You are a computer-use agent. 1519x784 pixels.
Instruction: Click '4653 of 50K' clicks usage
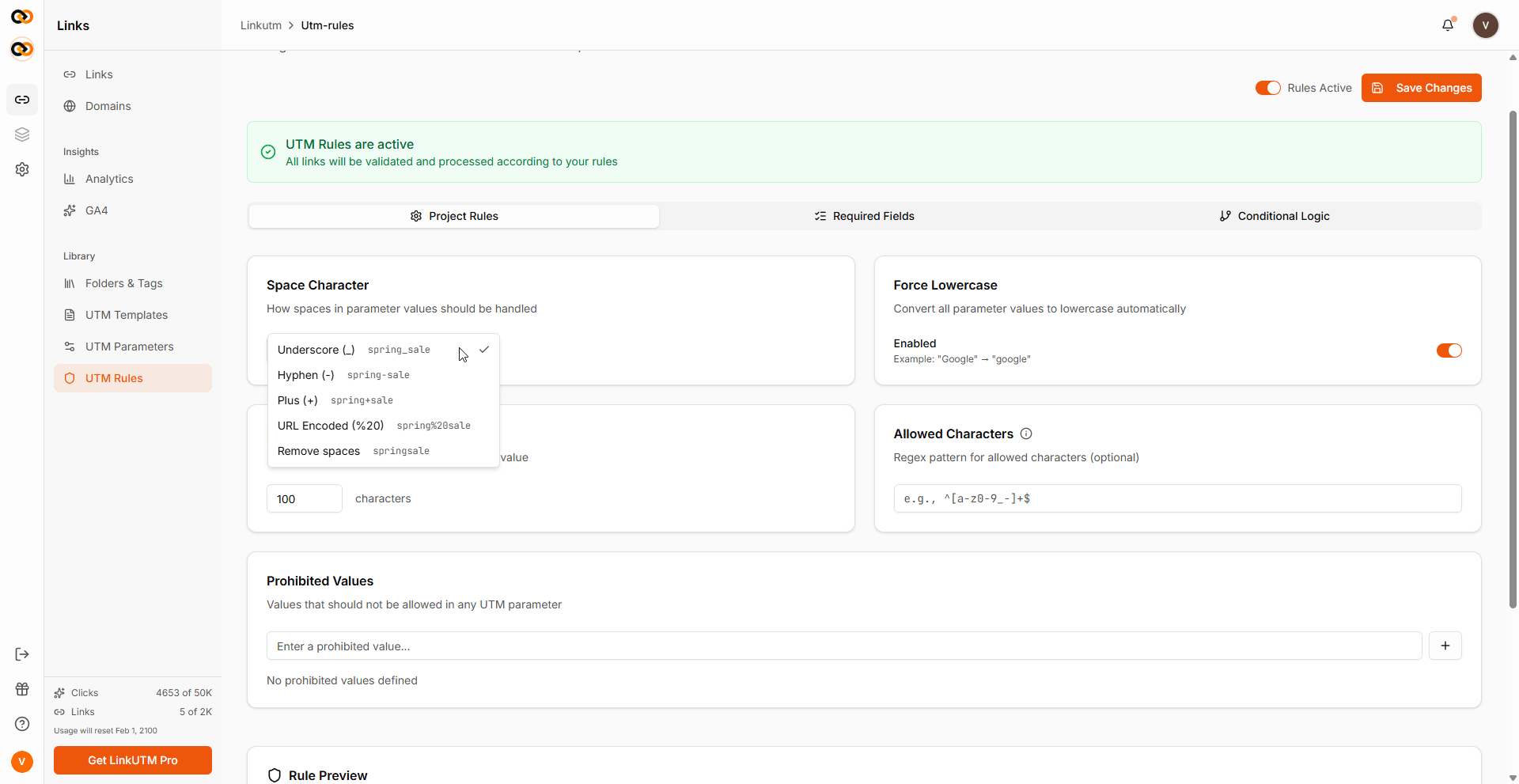(184, 693)
